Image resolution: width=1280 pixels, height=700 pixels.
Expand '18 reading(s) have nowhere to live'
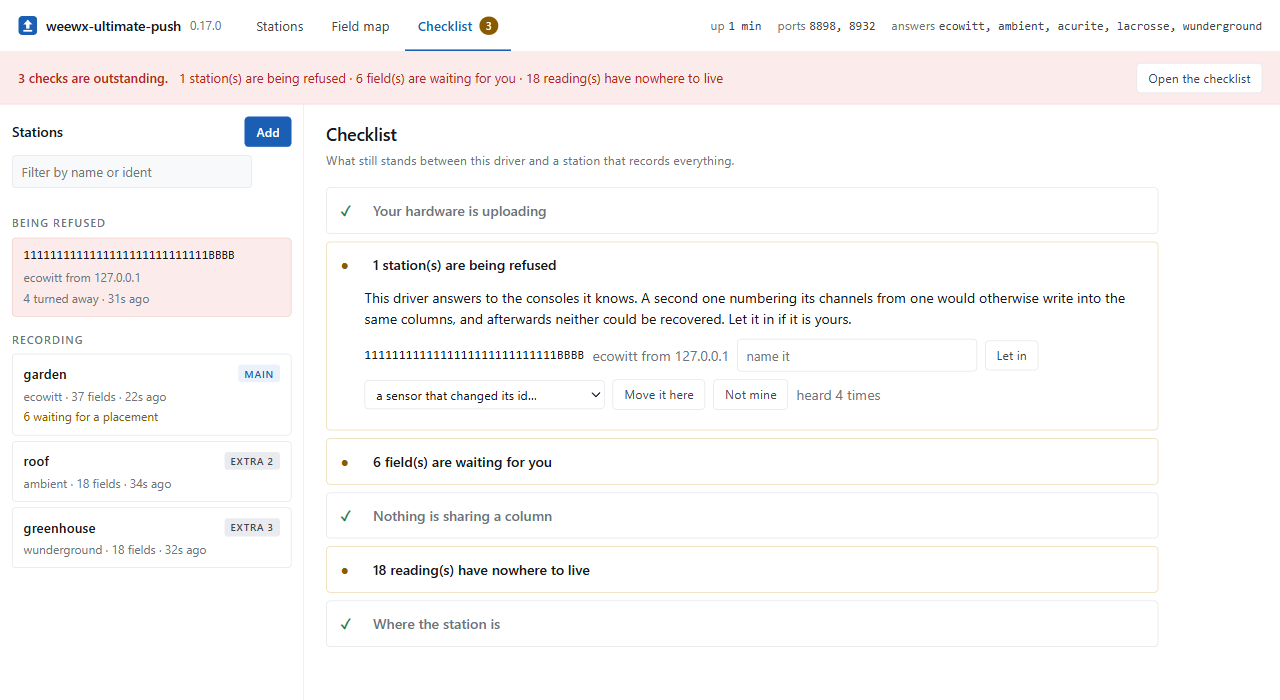click(x=742, y=570)
